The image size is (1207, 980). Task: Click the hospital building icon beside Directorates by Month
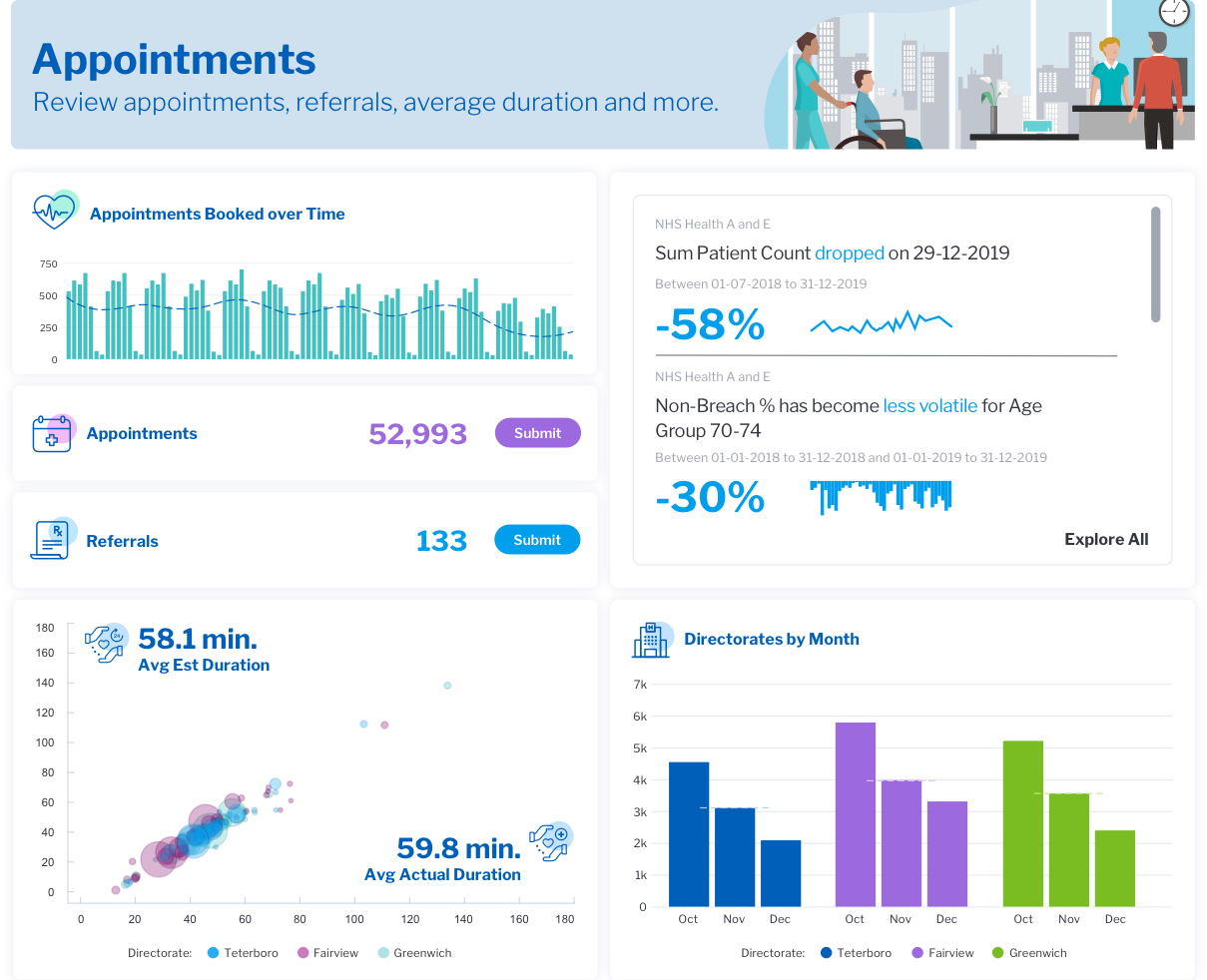[651, 639]
